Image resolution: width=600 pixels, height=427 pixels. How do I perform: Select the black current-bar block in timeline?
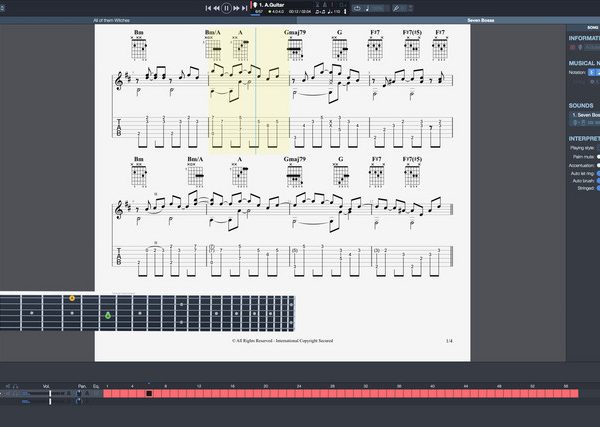pos(149,393)
